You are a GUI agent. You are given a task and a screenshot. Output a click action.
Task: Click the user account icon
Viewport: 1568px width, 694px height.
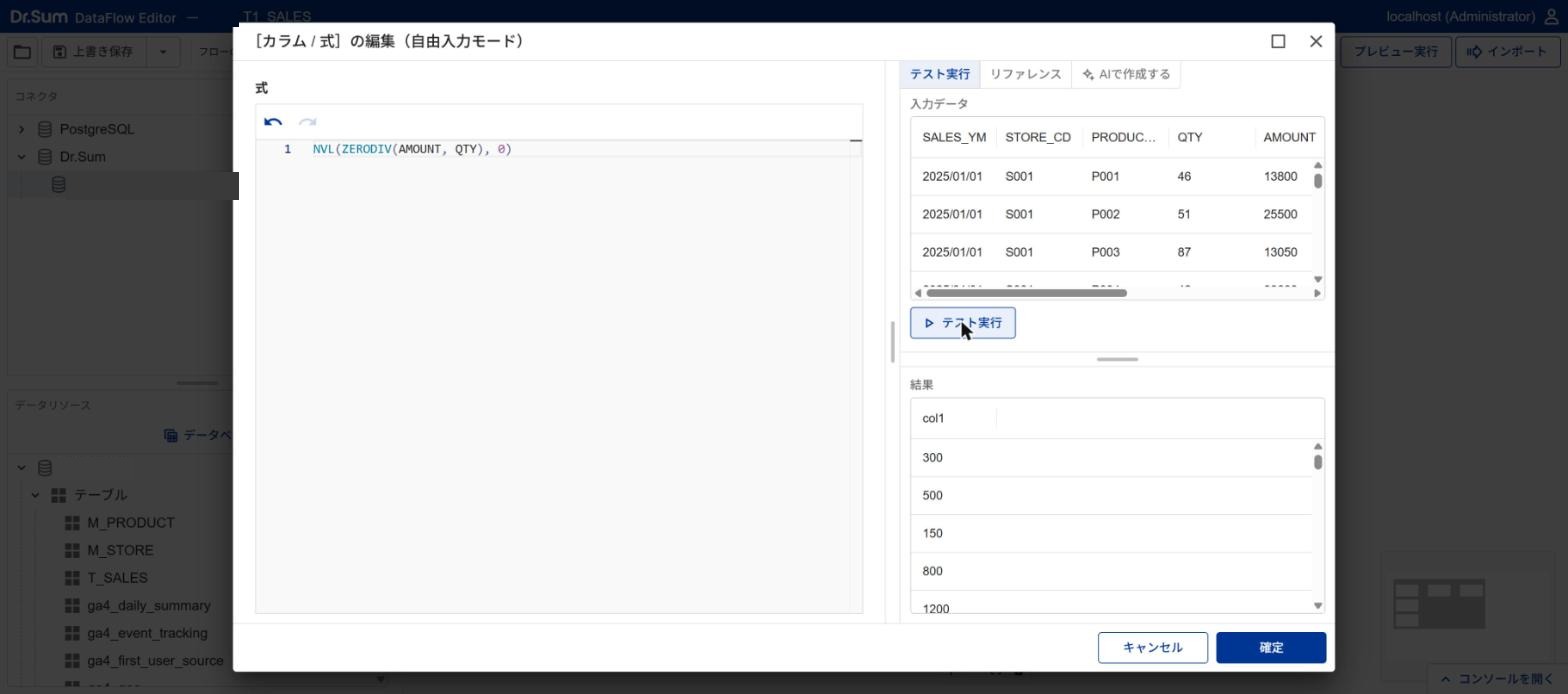[x=1552, y=17]
